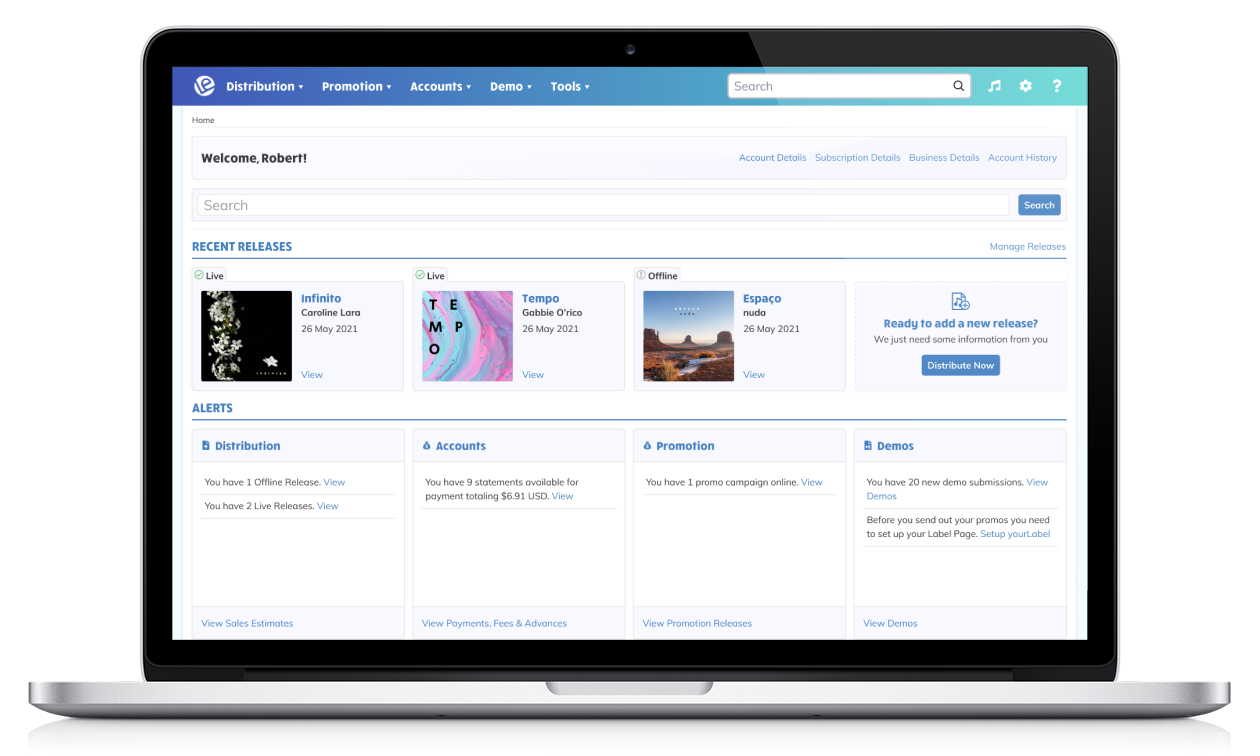Select Accounts in the navigation bar
Image resolution: width=1260 pixels, height=756 pixels.
pyautogui.click(x=440, y=86)
